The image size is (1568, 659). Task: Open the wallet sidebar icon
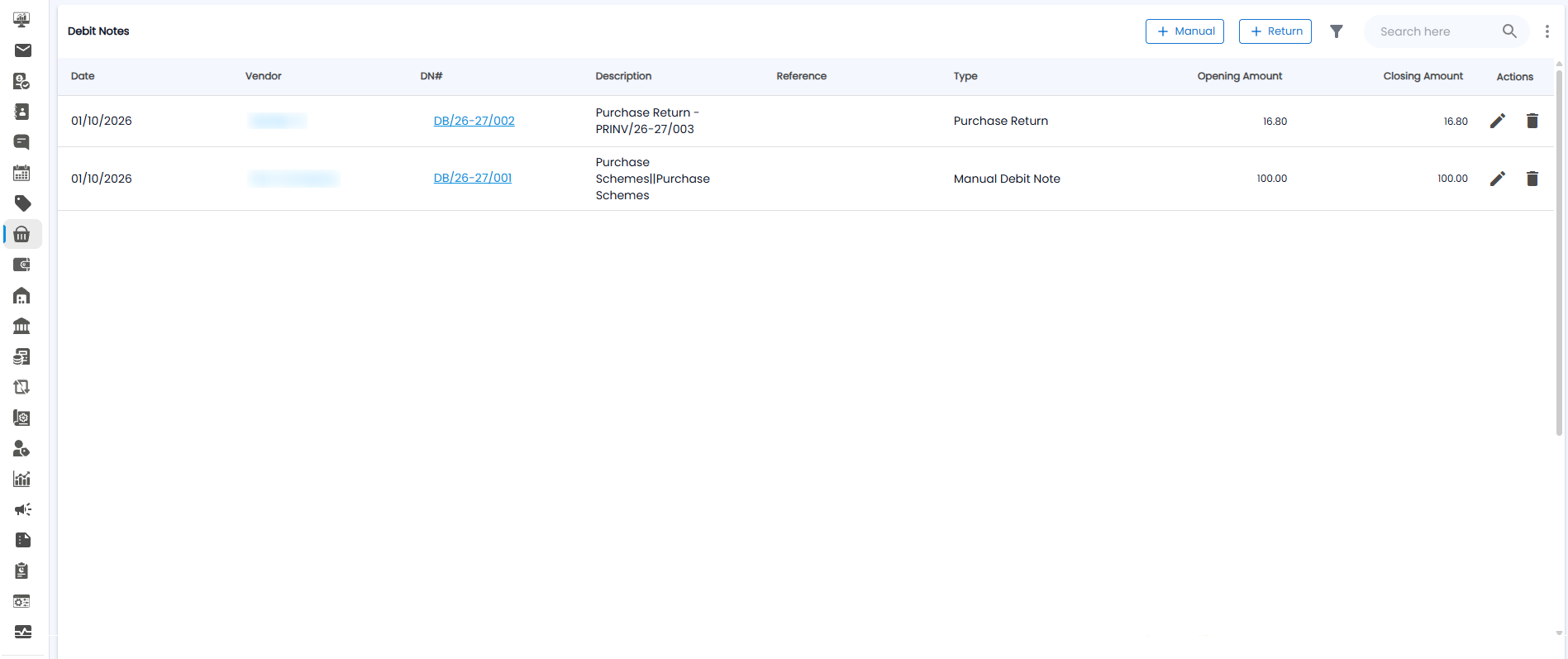click(x=22, y=265)
